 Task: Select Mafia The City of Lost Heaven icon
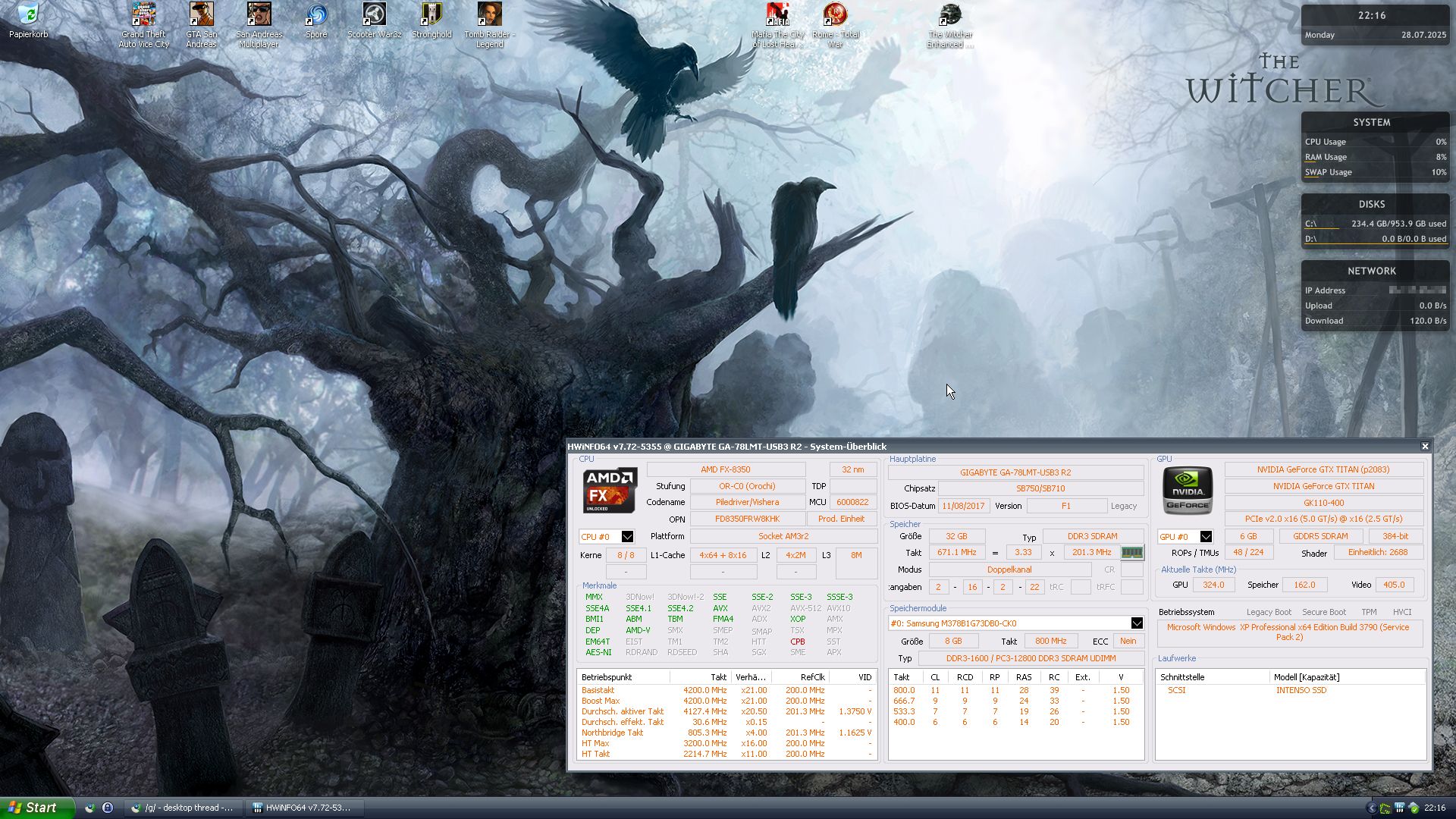pos(777,24)
